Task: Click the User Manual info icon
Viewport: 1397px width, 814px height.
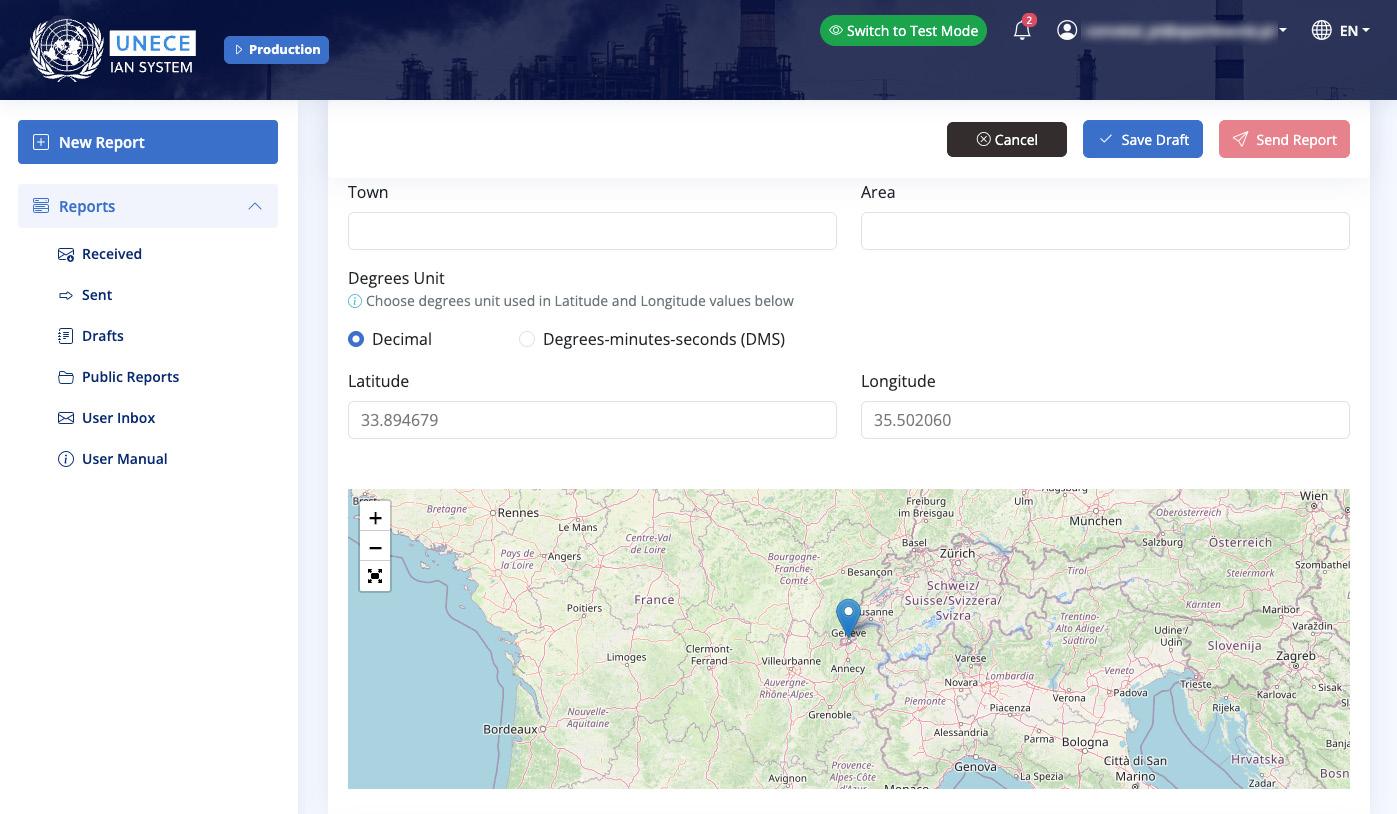Action: (x=66, y=459)
